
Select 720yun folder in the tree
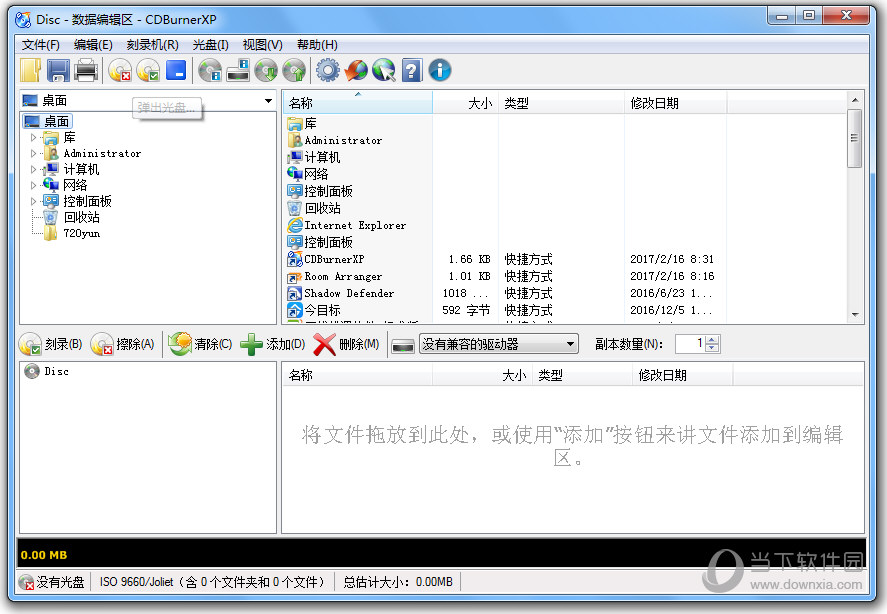[81, 233]
